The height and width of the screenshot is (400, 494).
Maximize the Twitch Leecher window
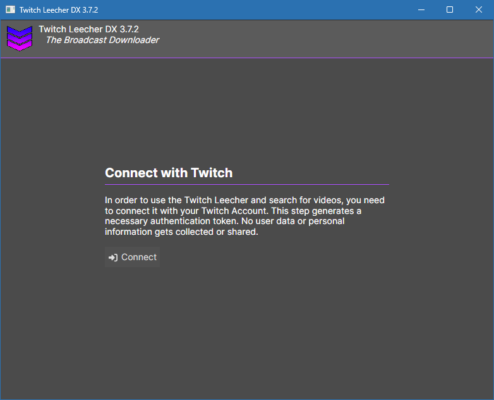click(450, 10)
